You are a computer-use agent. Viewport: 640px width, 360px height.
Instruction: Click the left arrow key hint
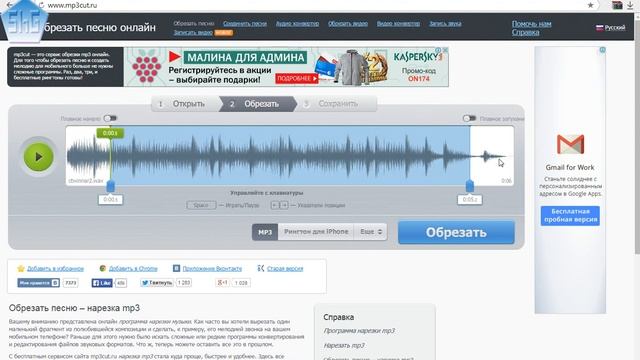click(275, 205)
